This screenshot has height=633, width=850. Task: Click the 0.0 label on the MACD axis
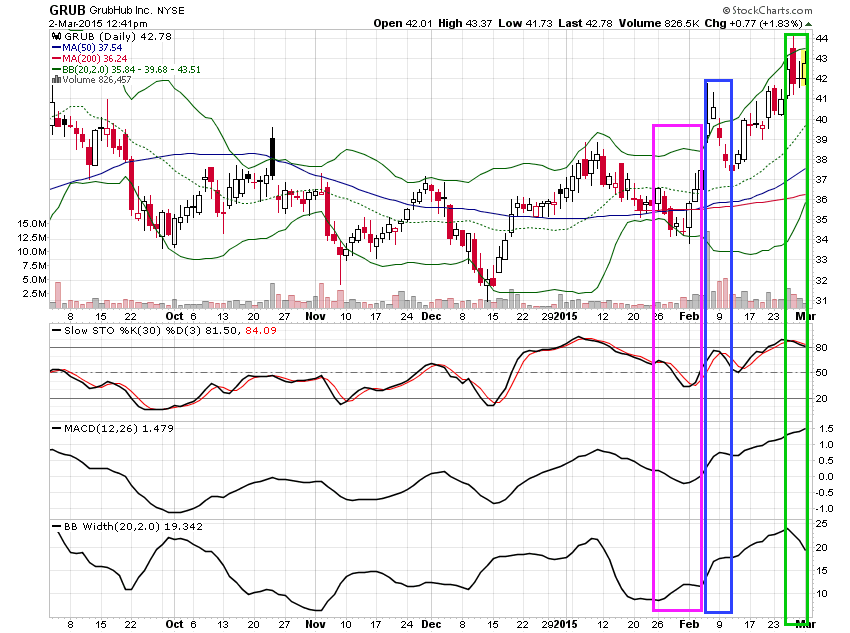(826, 476)
